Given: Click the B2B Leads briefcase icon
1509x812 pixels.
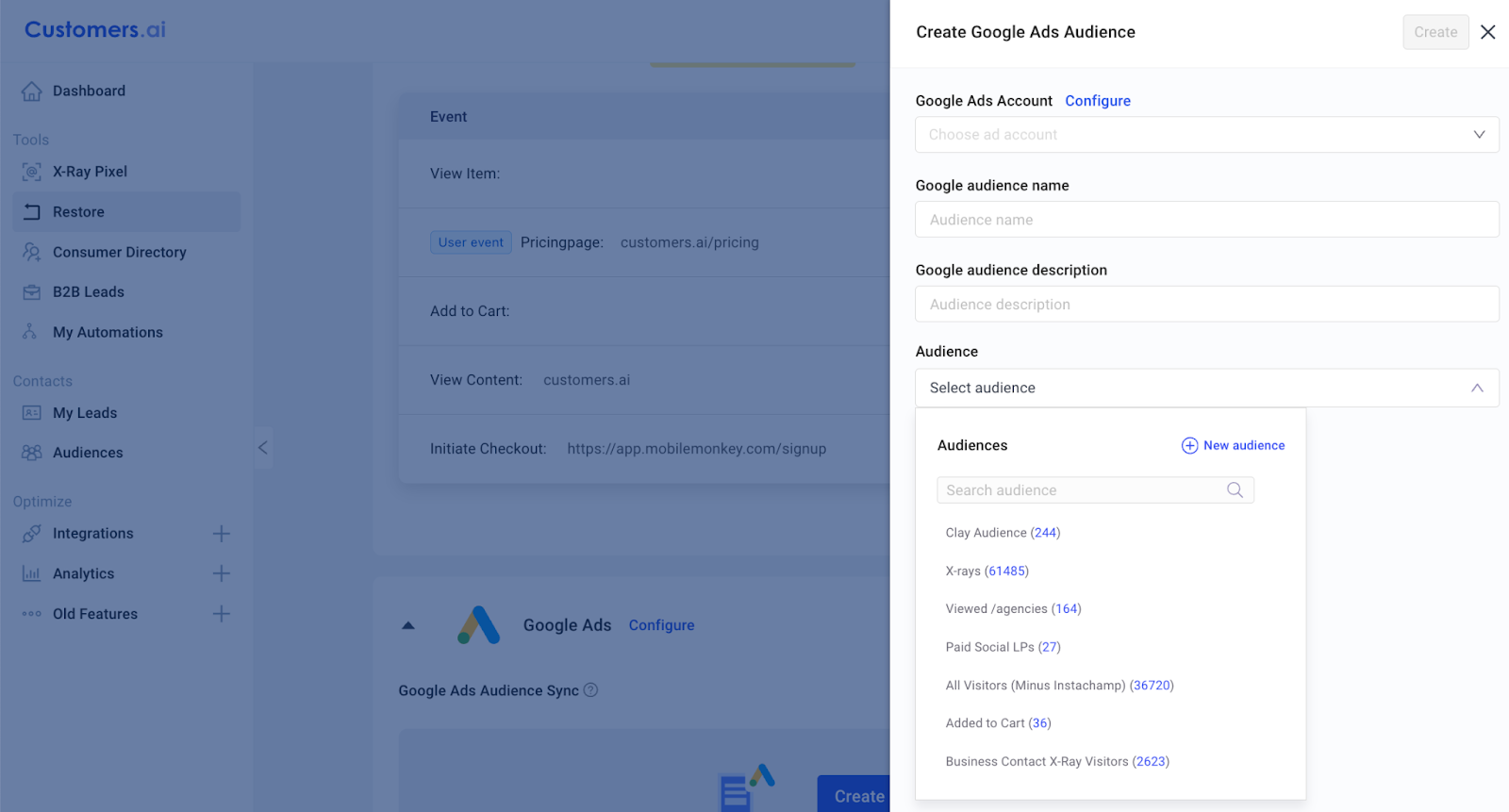Looking at the screenshot, I should click(32, 292).
